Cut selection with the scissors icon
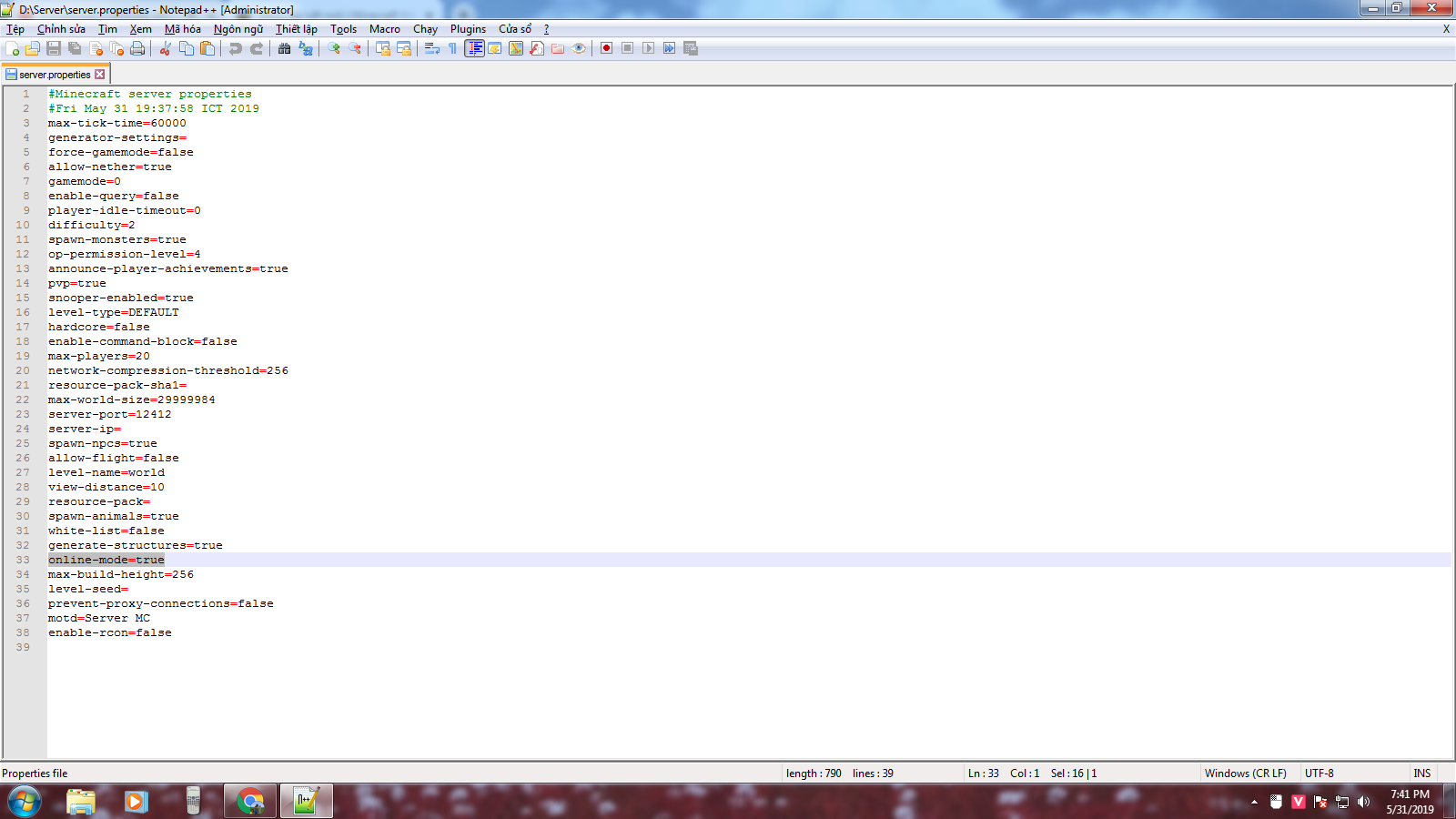The image size is (1456, 819). point(166,48)
